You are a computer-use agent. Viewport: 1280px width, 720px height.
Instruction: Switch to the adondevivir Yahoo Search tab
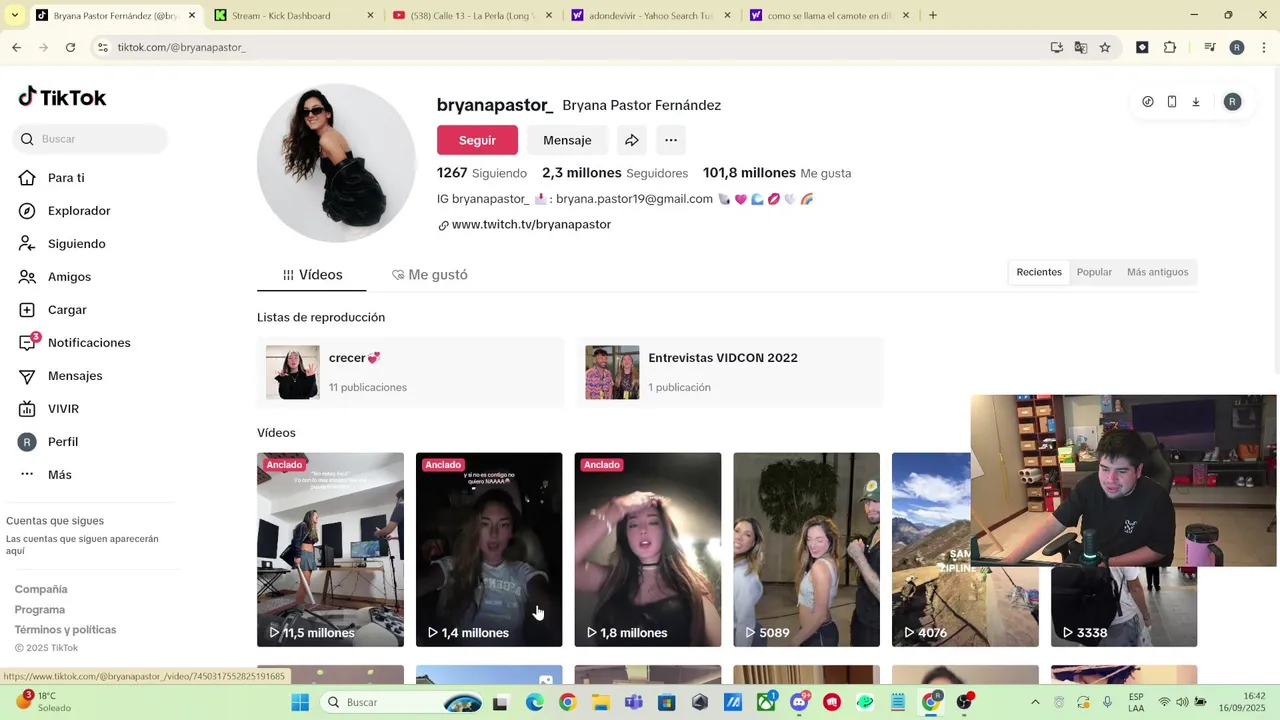651,15
